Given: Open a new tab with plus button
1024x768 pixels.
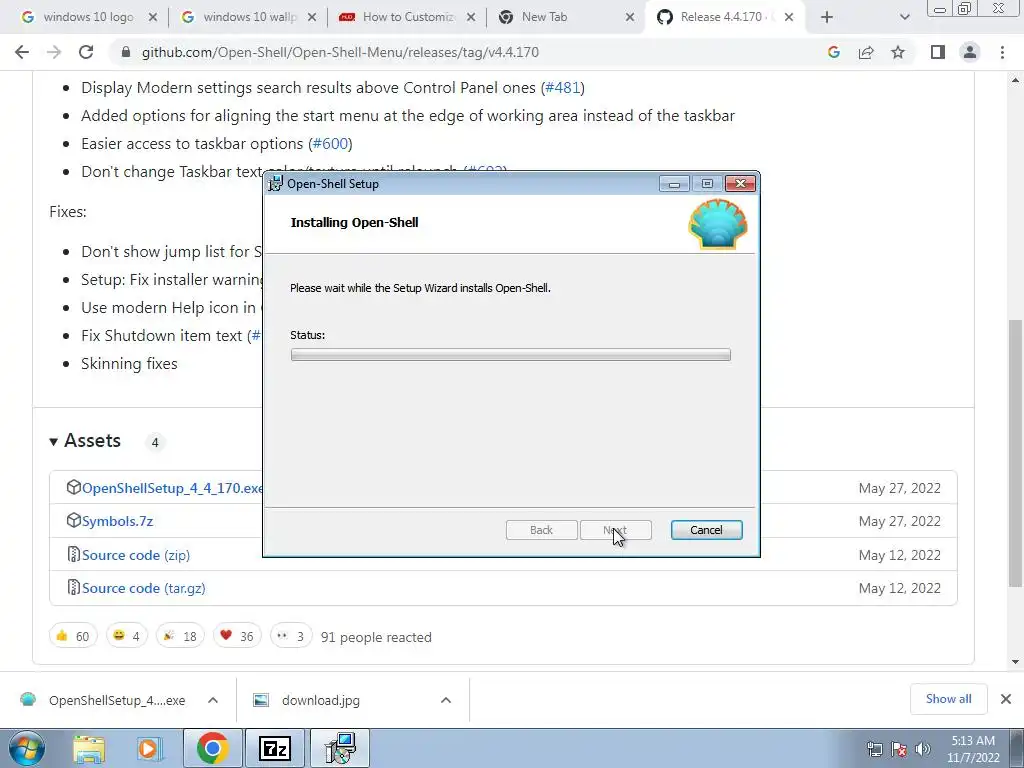Looking at the screenshot, I should click(827, 18).
